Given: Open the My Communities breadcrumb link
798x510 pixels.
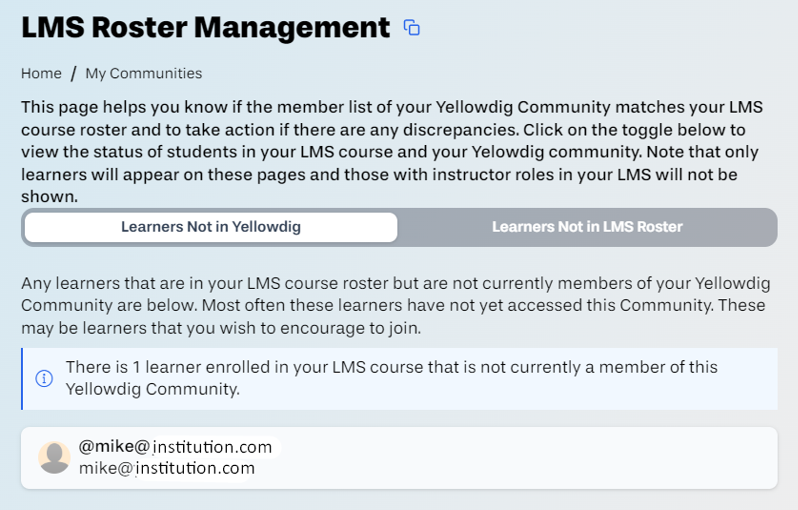Looking at the screenshot, I should (144, 74).
